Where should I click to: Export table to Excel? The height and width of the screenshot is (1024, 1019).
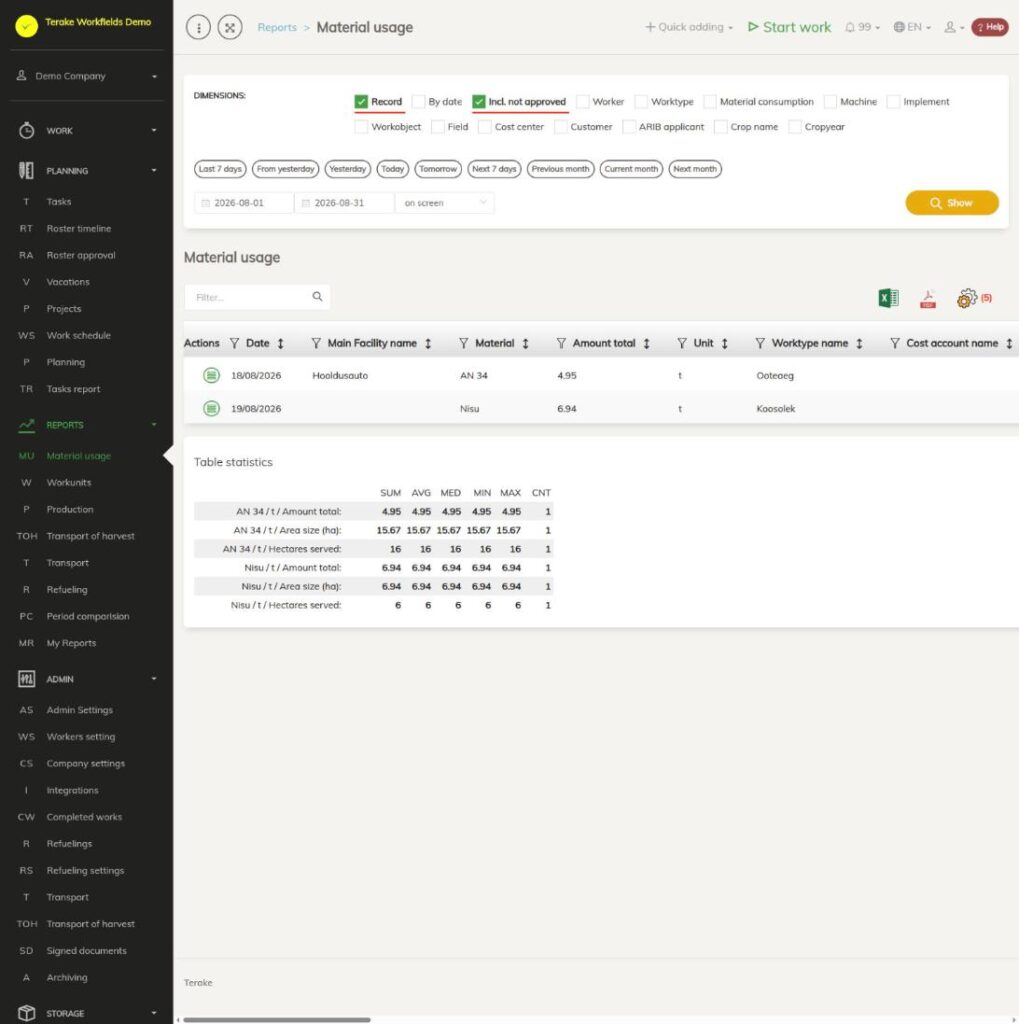click(x=888, y=298)
